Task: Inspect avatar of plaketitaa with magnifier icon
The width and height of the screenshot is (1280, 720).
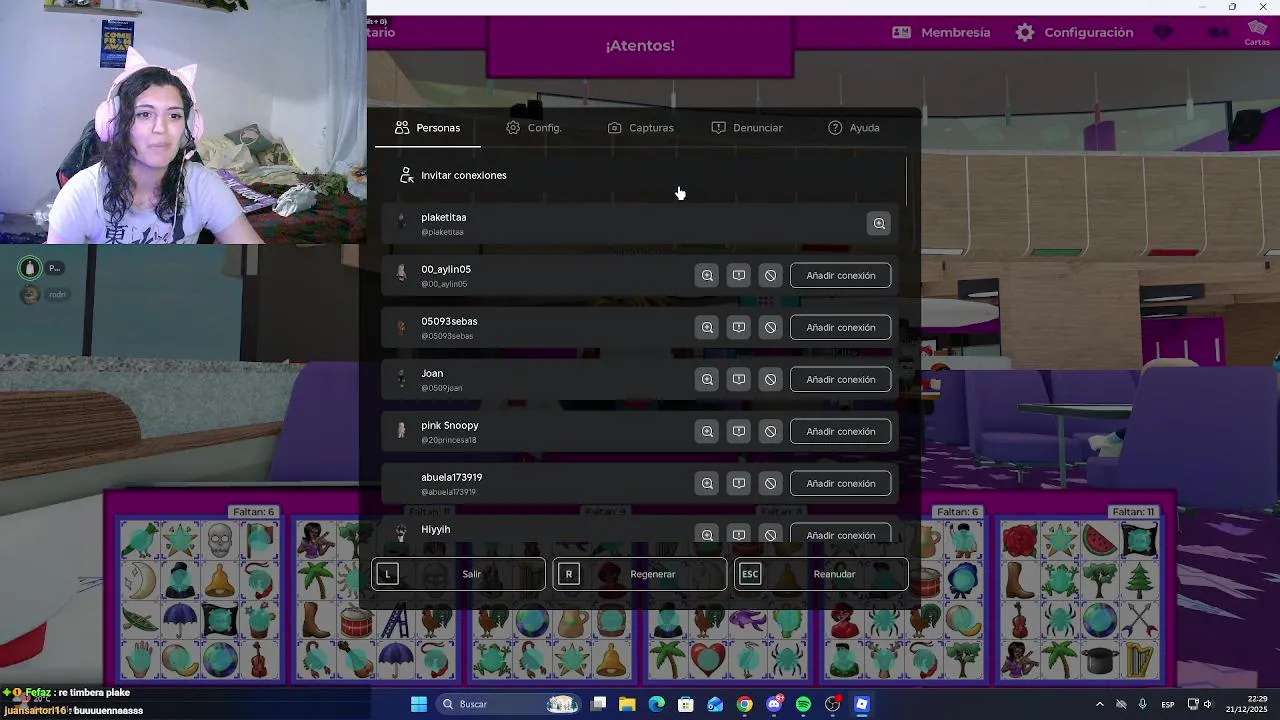Action: (879, 224)
